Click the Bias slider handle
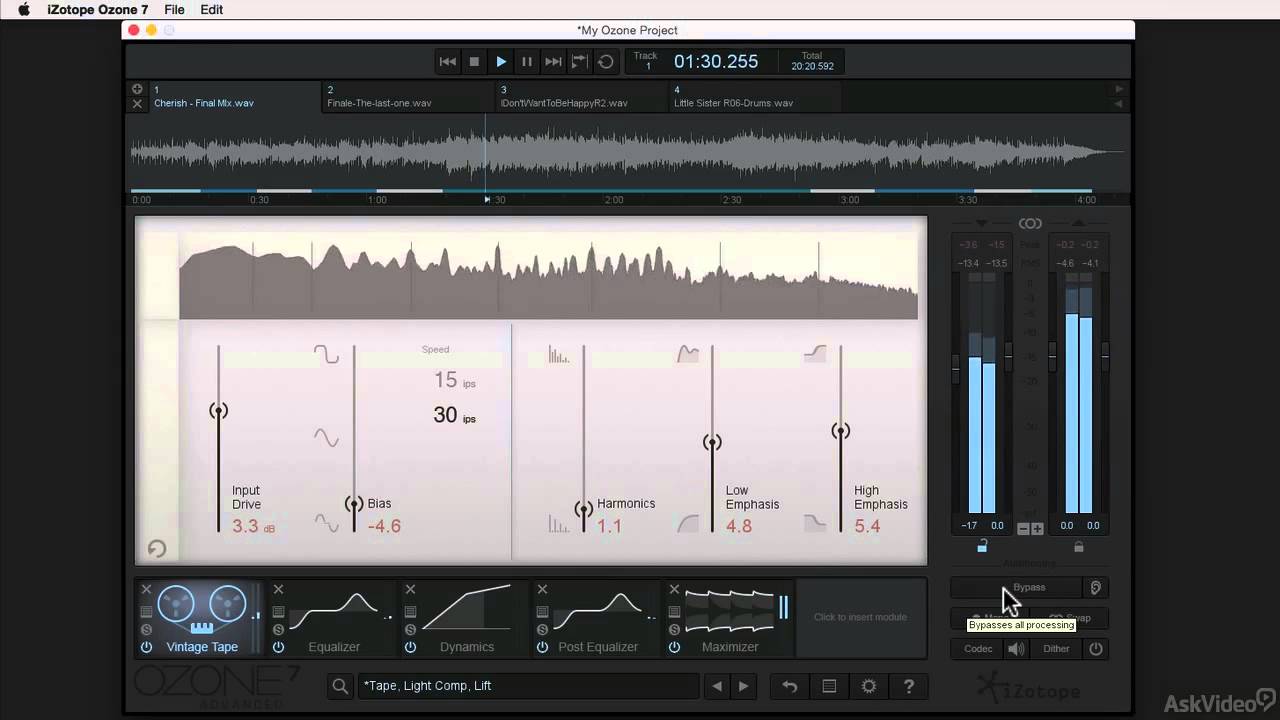The height and width of the screenshot is (720, 1280). click(x=354, y=504)
